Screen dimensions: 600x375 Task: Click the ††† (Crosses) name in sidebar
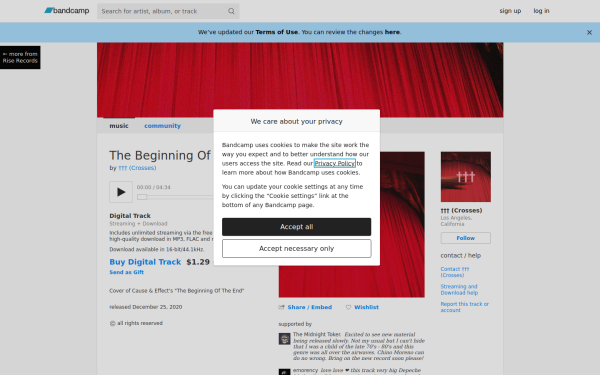(x=461, y=210)
